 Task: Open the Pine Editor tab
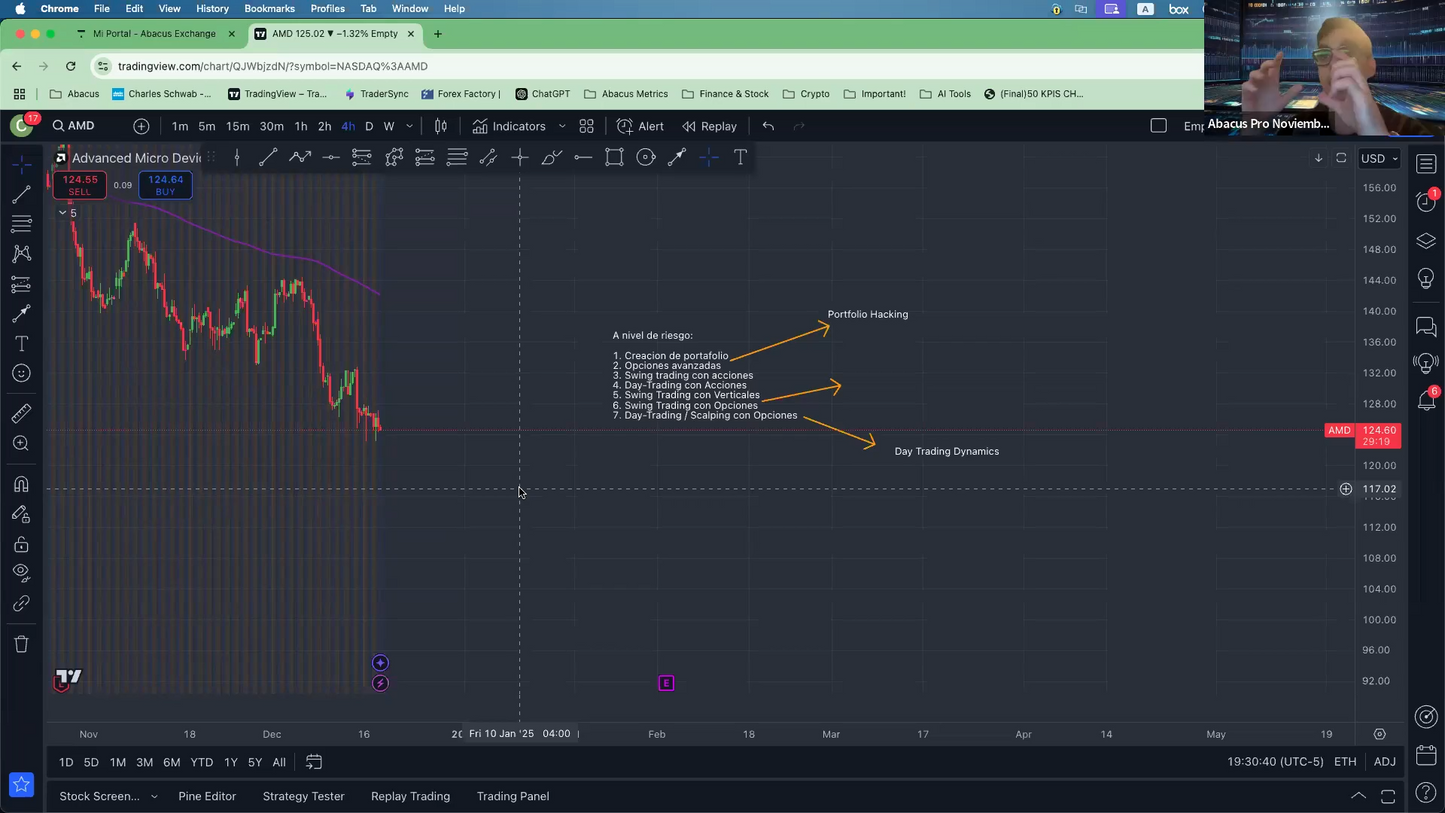(x=207, y=796)
